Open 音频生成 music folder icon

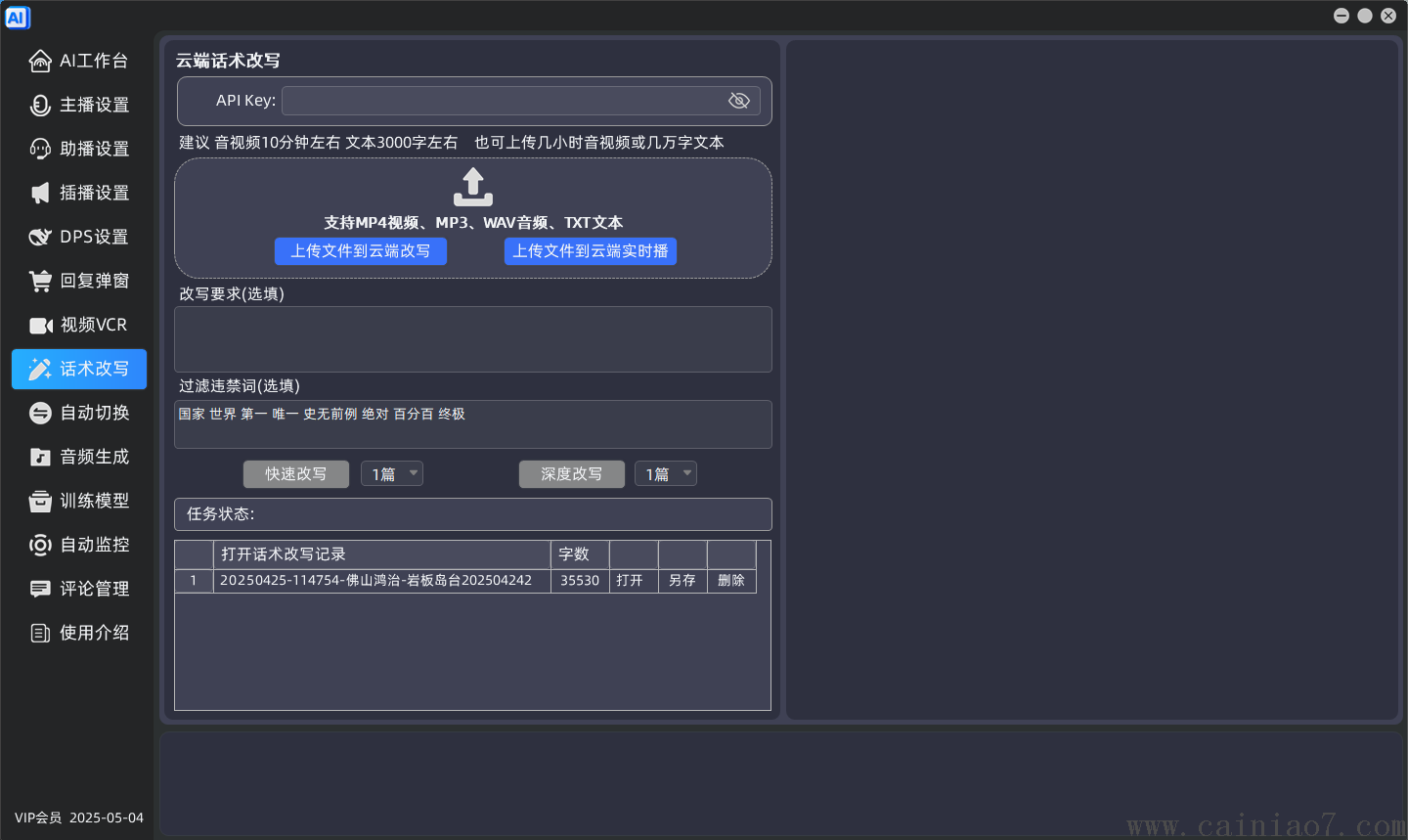pos(40,457)
